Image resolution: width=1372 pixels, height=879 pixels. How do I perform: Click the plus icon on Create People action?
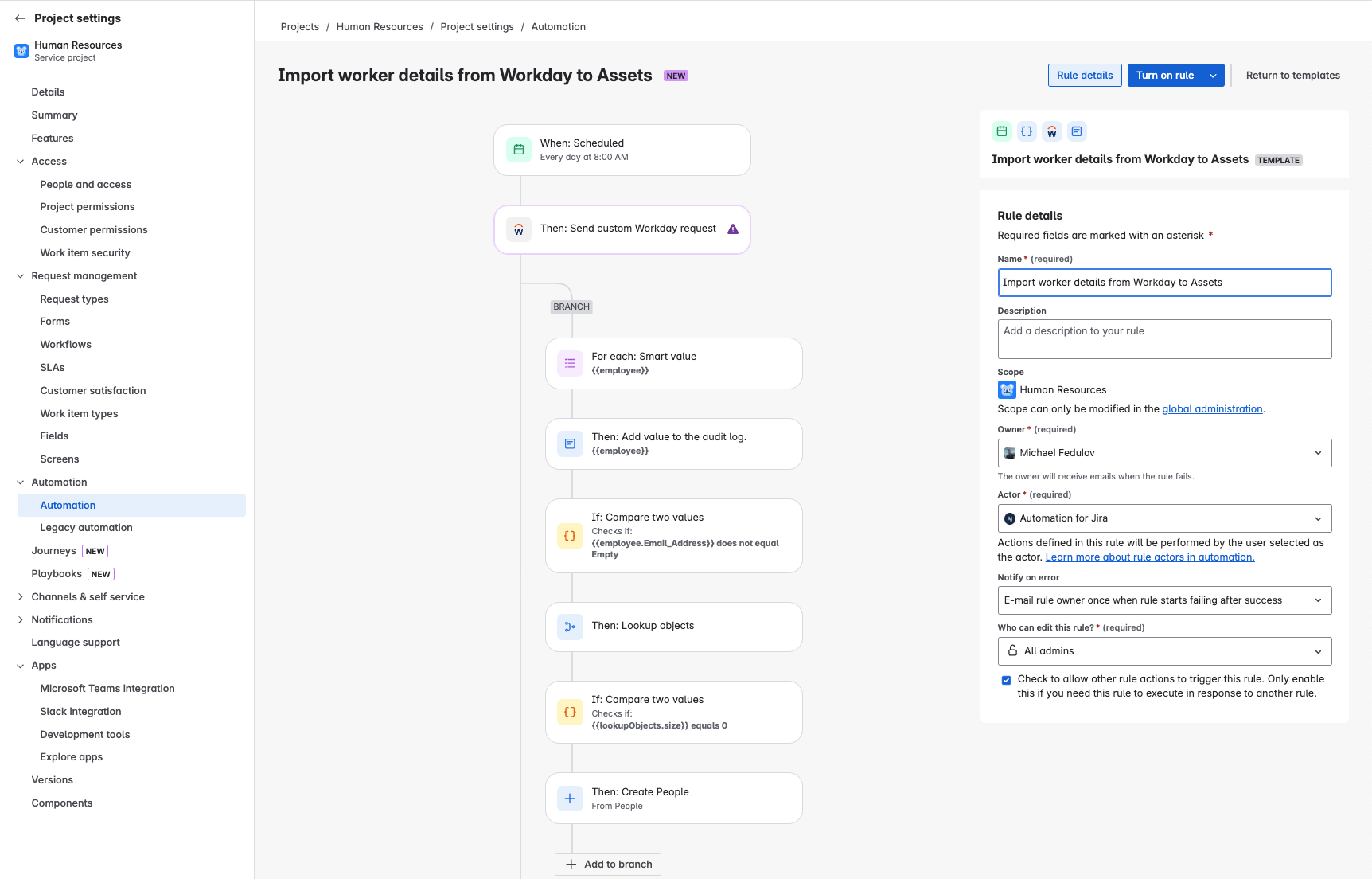[x=570, y=798]
